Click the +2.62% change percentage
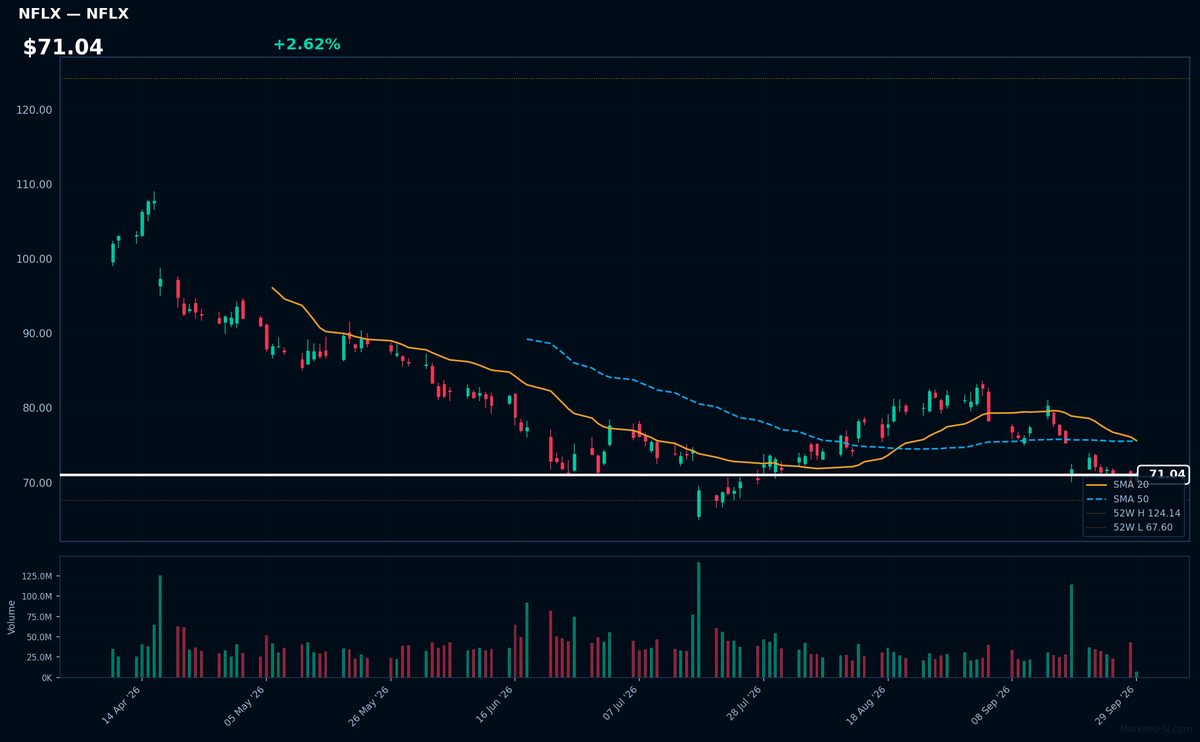The height and width of the screenshot is (742, 1200). (x=307, y=44)
